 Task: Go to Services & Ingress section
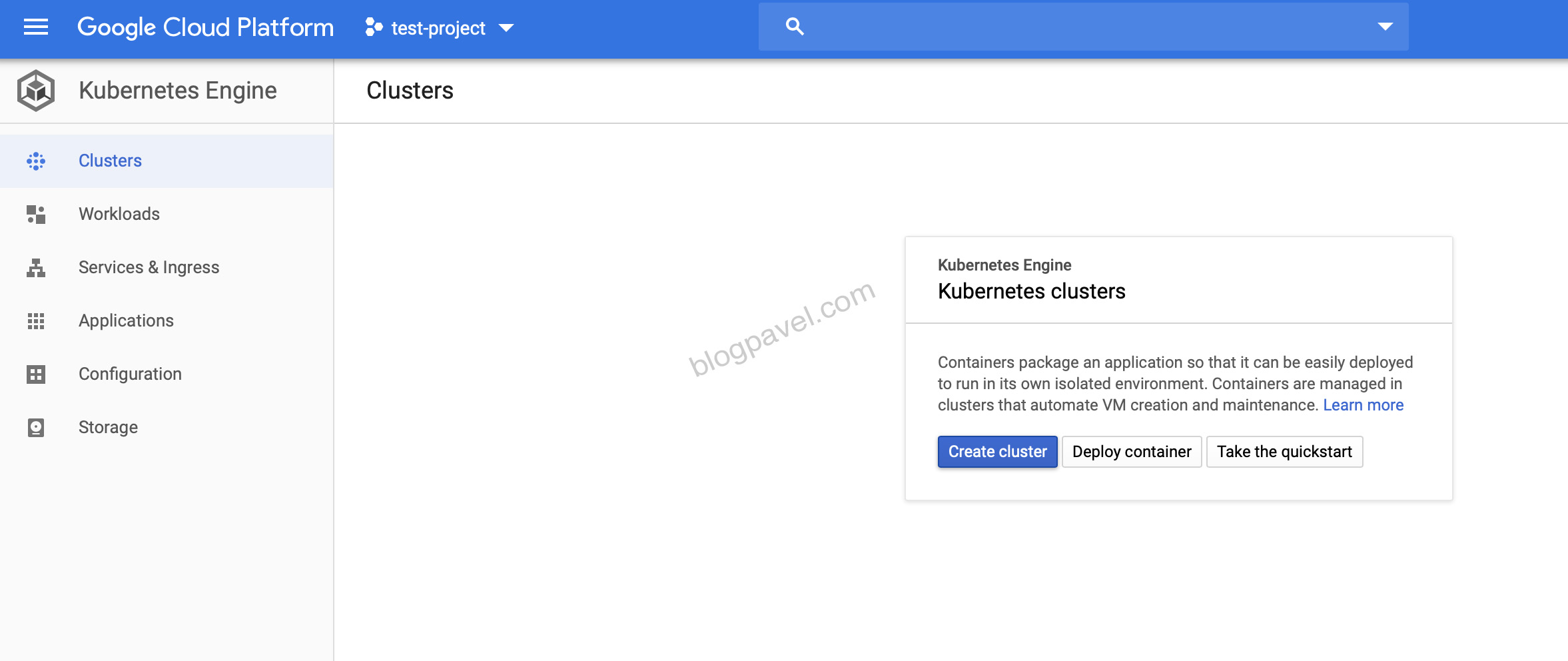[149, 267]
